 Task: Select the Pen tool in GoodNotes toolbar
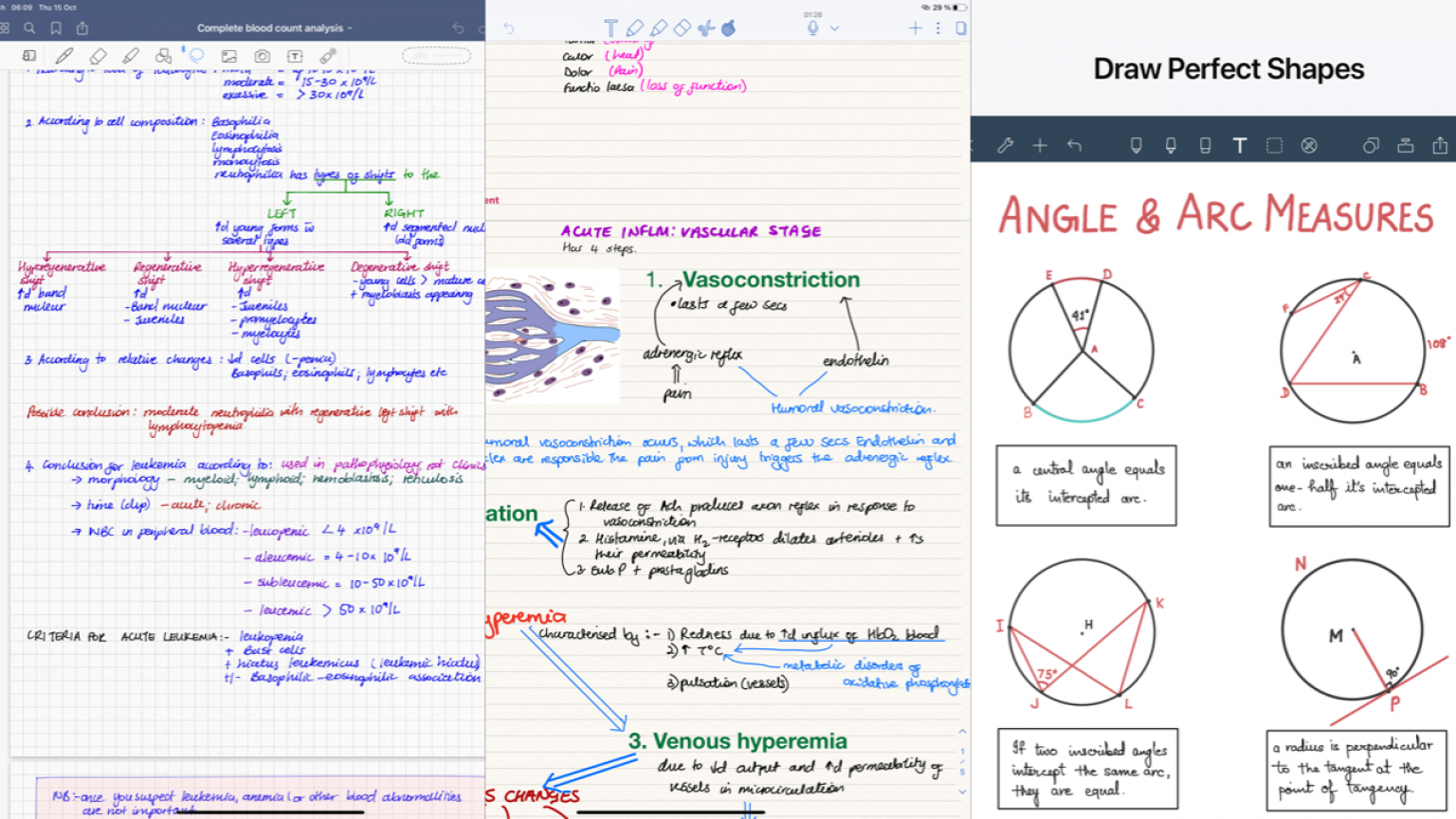pos(65,56)
